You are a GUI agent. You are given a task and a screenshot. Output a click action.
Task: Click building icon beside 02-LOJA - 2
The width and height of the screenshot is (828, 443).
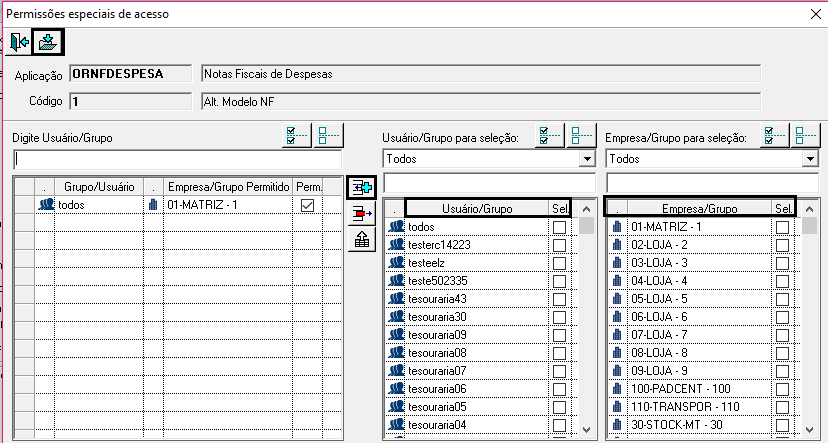(617, 245)
